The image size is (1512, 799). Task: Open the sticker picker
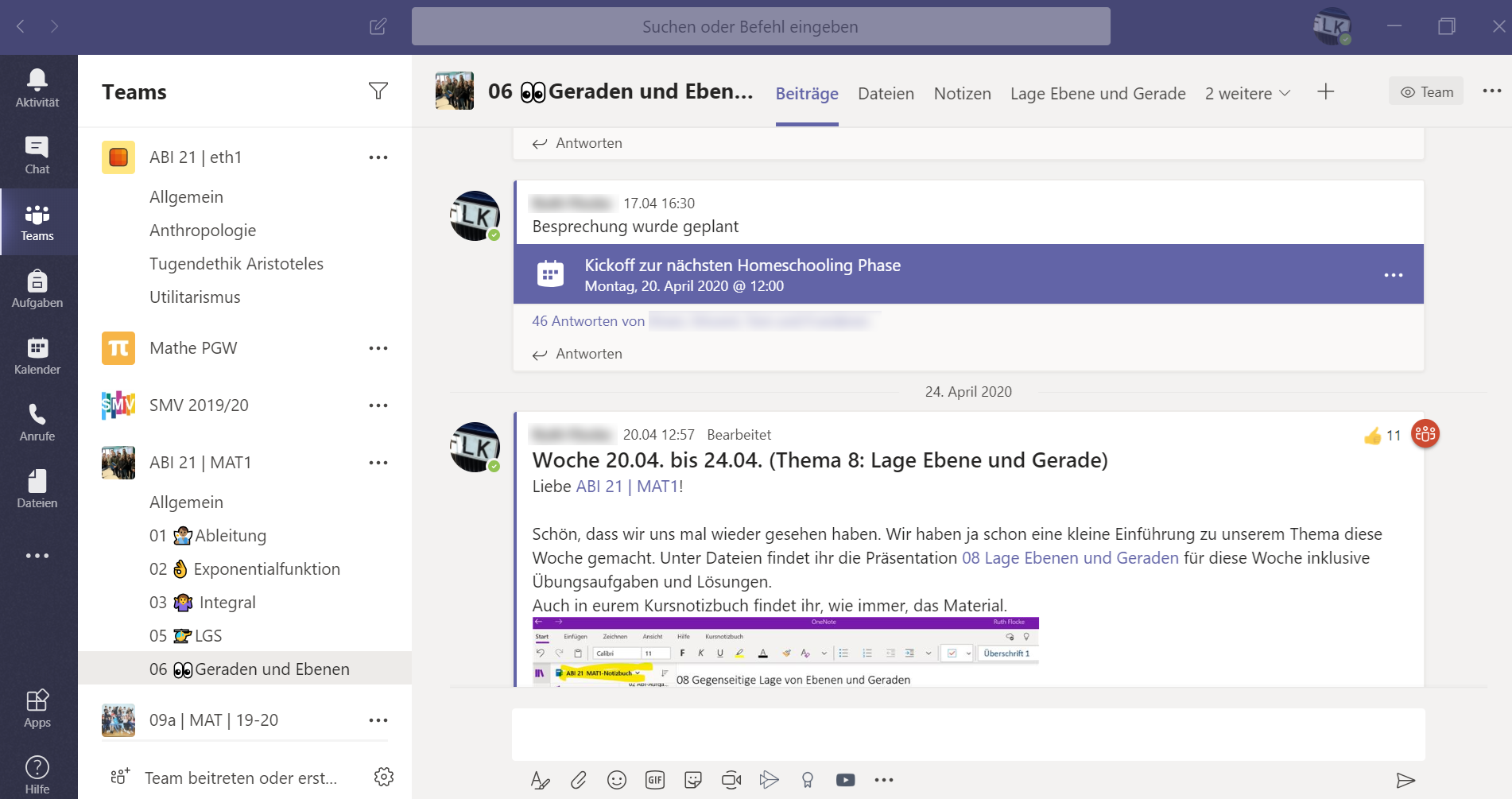click(x=692, y=780)
